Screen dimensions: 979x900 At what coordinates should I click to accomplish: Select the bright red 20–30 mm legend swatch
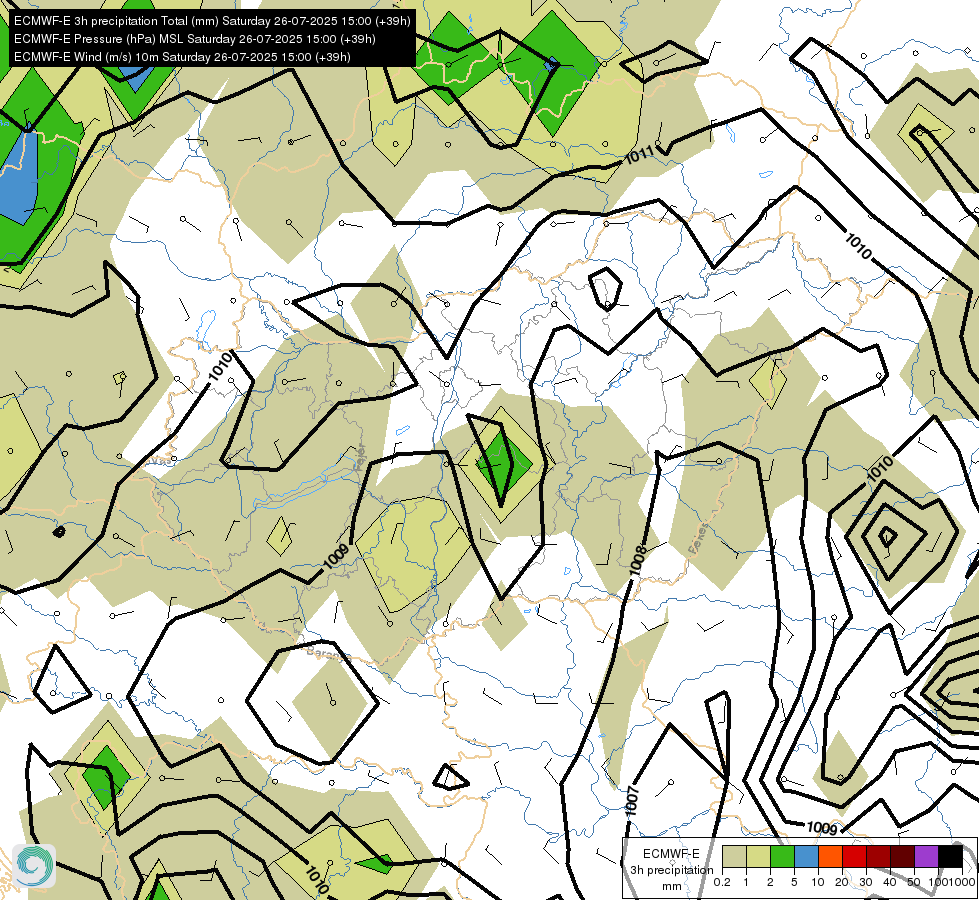click(854, 856)
